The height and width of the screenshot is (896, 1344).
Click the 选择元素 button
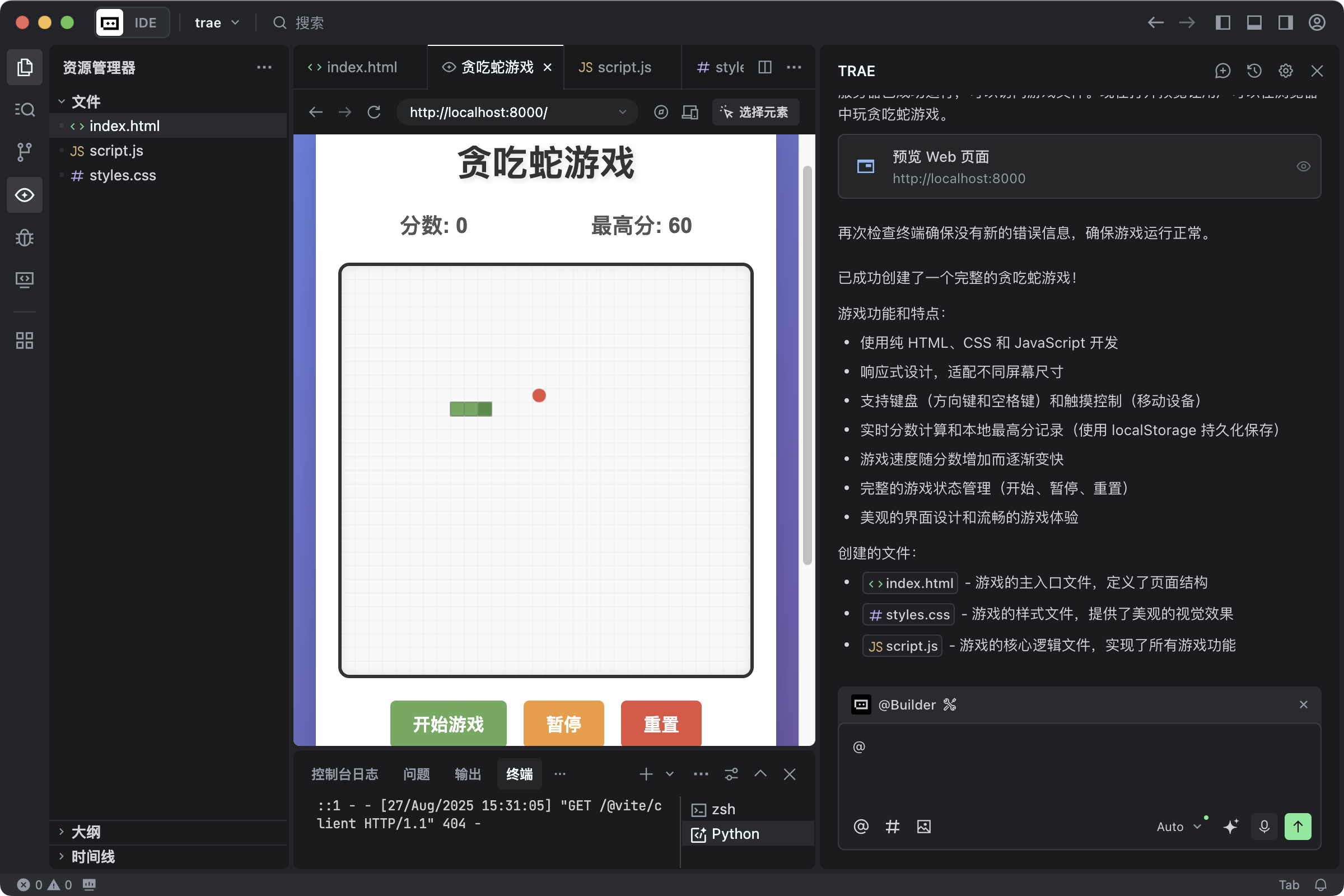[755, 112]
